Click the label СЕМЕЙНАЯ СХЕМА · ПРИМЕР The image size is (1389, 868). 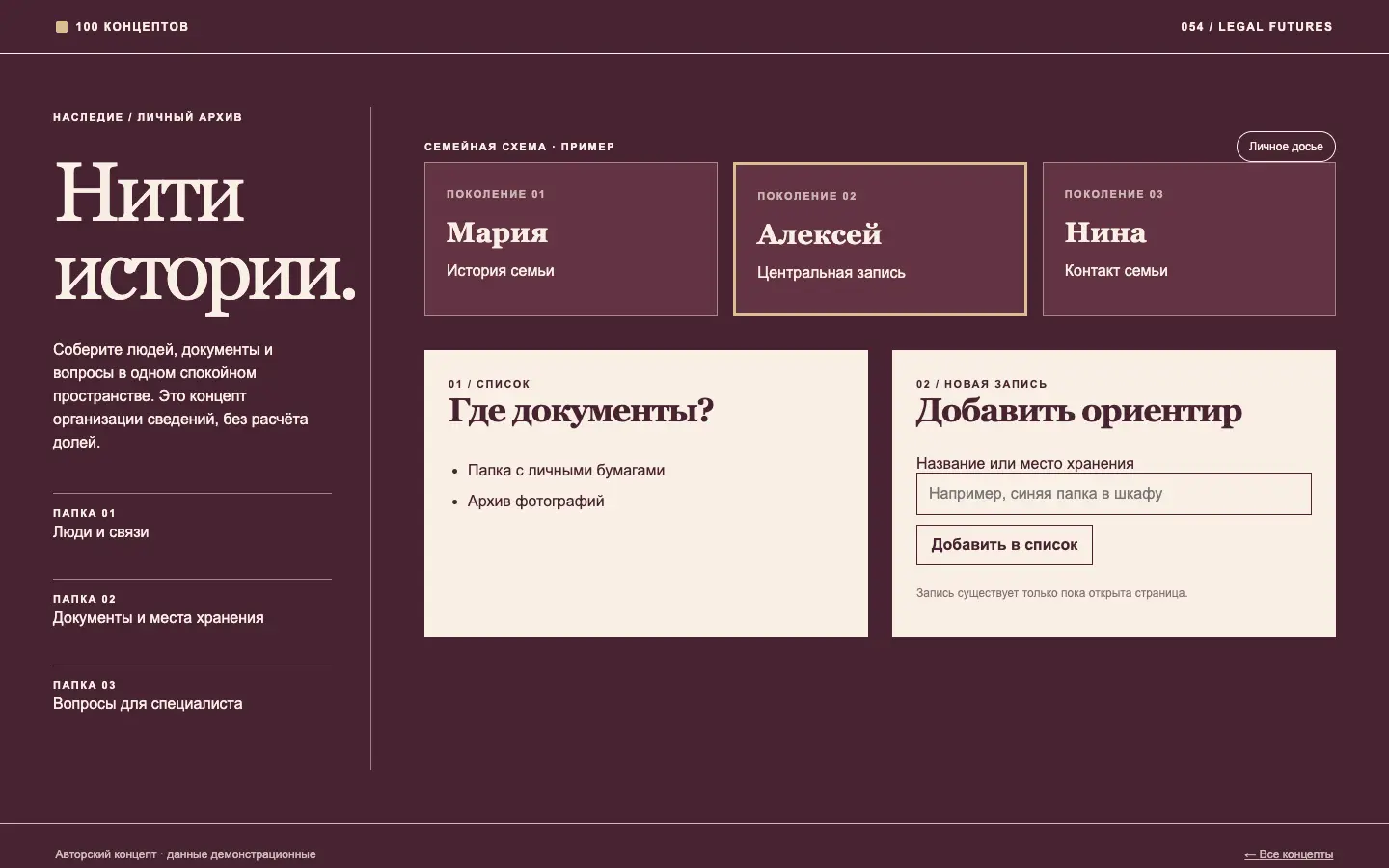point(520,147)
